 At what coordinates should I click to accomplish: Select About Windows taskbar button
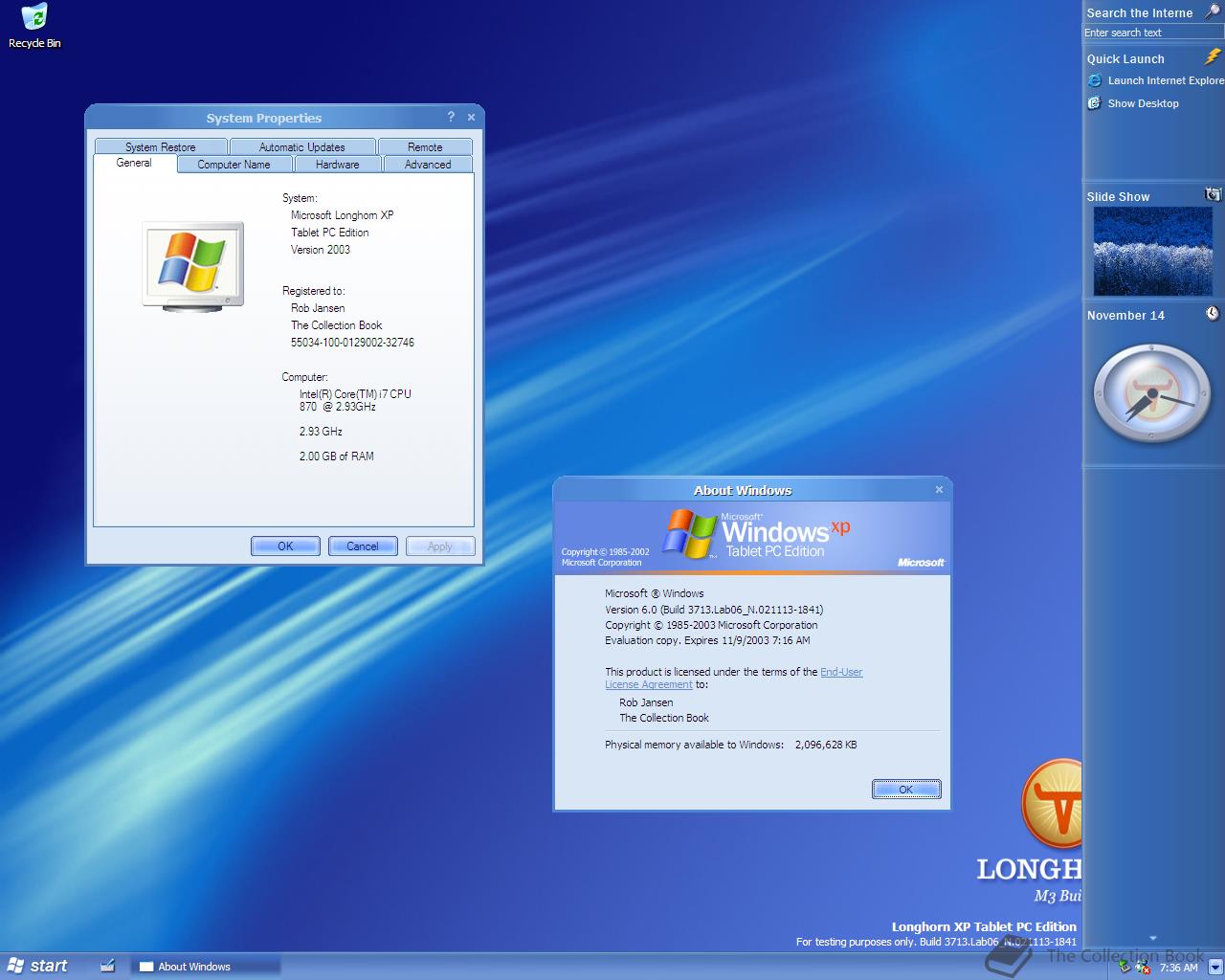[207, 966]
